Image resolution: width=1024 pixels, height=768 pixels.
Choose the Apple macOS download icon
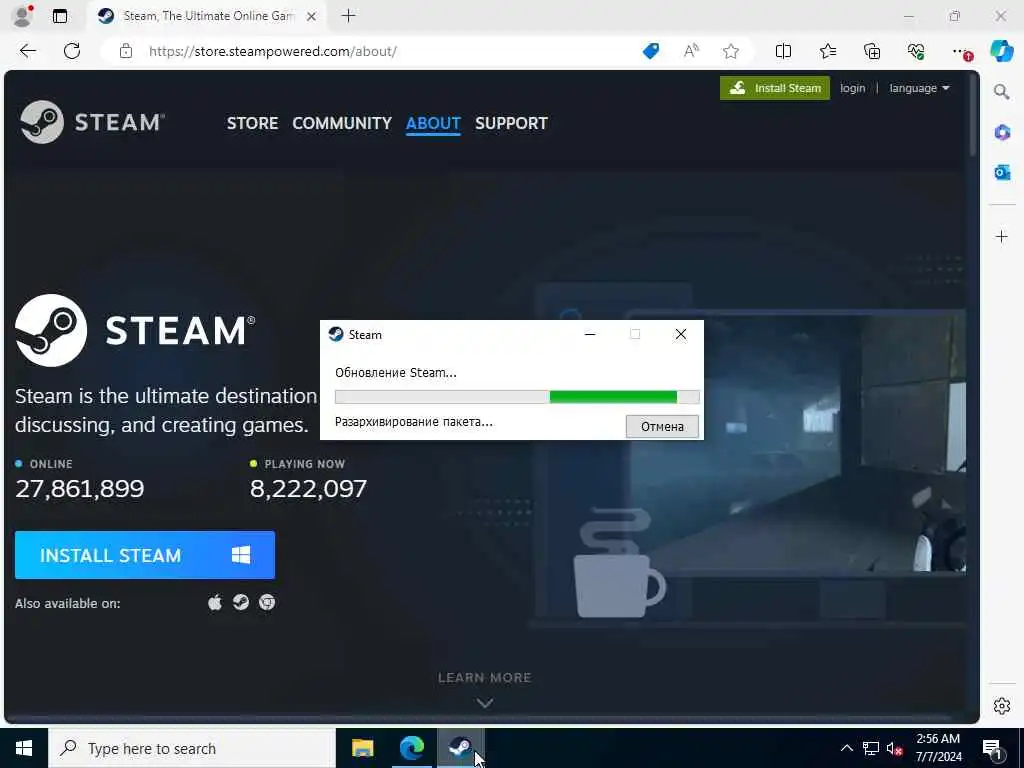[215, 602]
